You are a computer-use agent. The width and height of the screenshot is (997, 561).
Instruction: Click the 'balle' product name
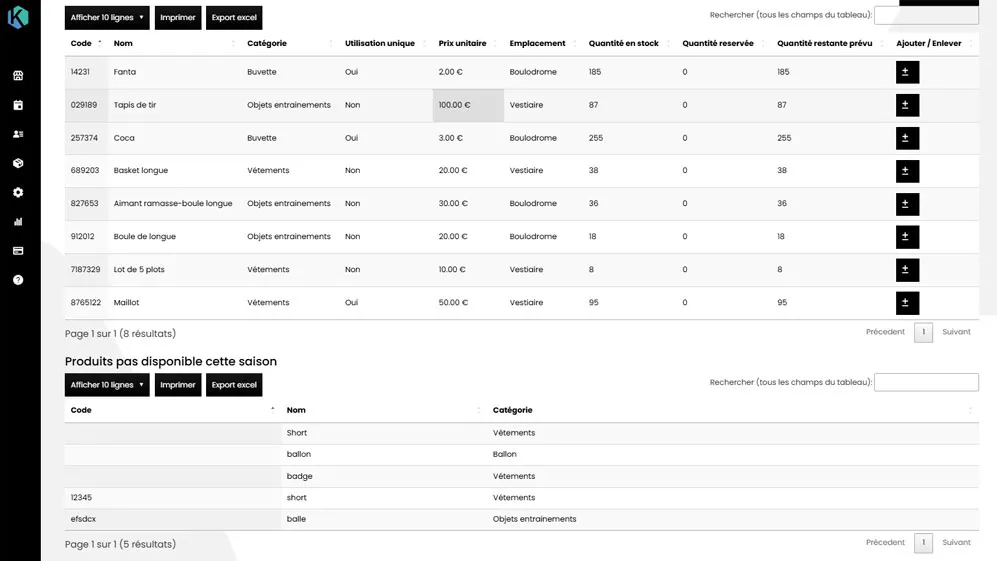[x=296, y=519]
